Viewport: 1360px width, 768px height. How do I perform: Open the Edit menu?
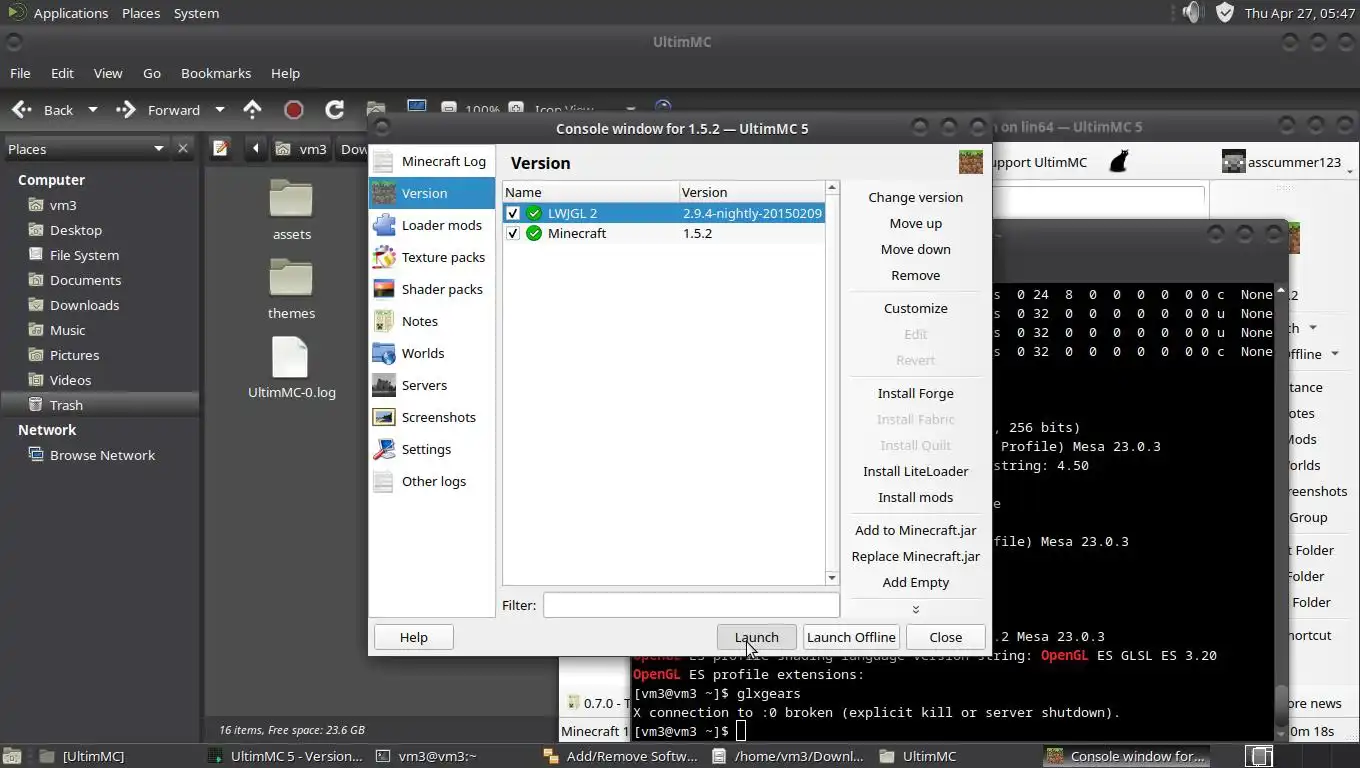point(62,73)
